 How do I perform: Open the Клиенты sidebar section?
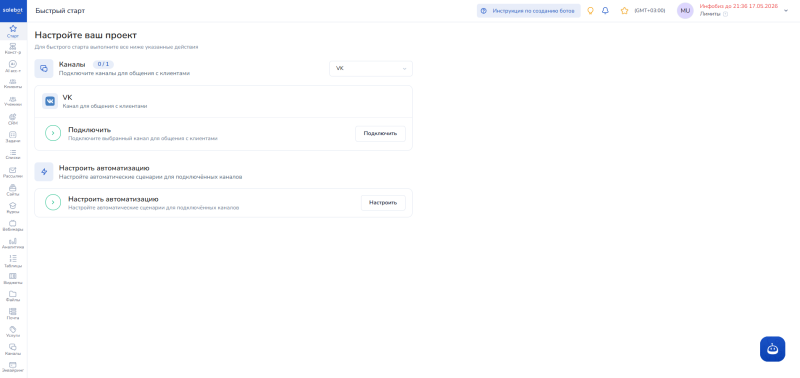[x=13, y=84]
